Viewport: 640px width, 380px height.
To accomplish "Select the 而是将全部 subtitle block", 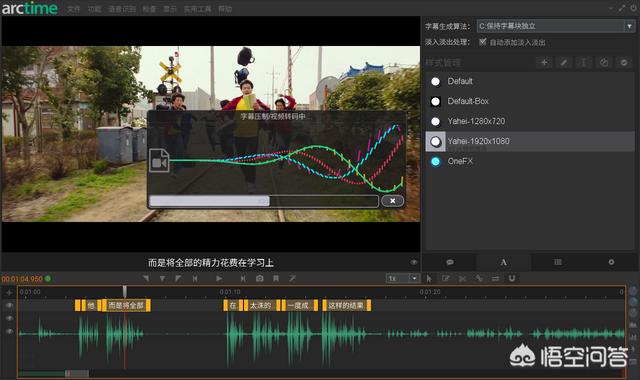I will (x=126, y=306).
